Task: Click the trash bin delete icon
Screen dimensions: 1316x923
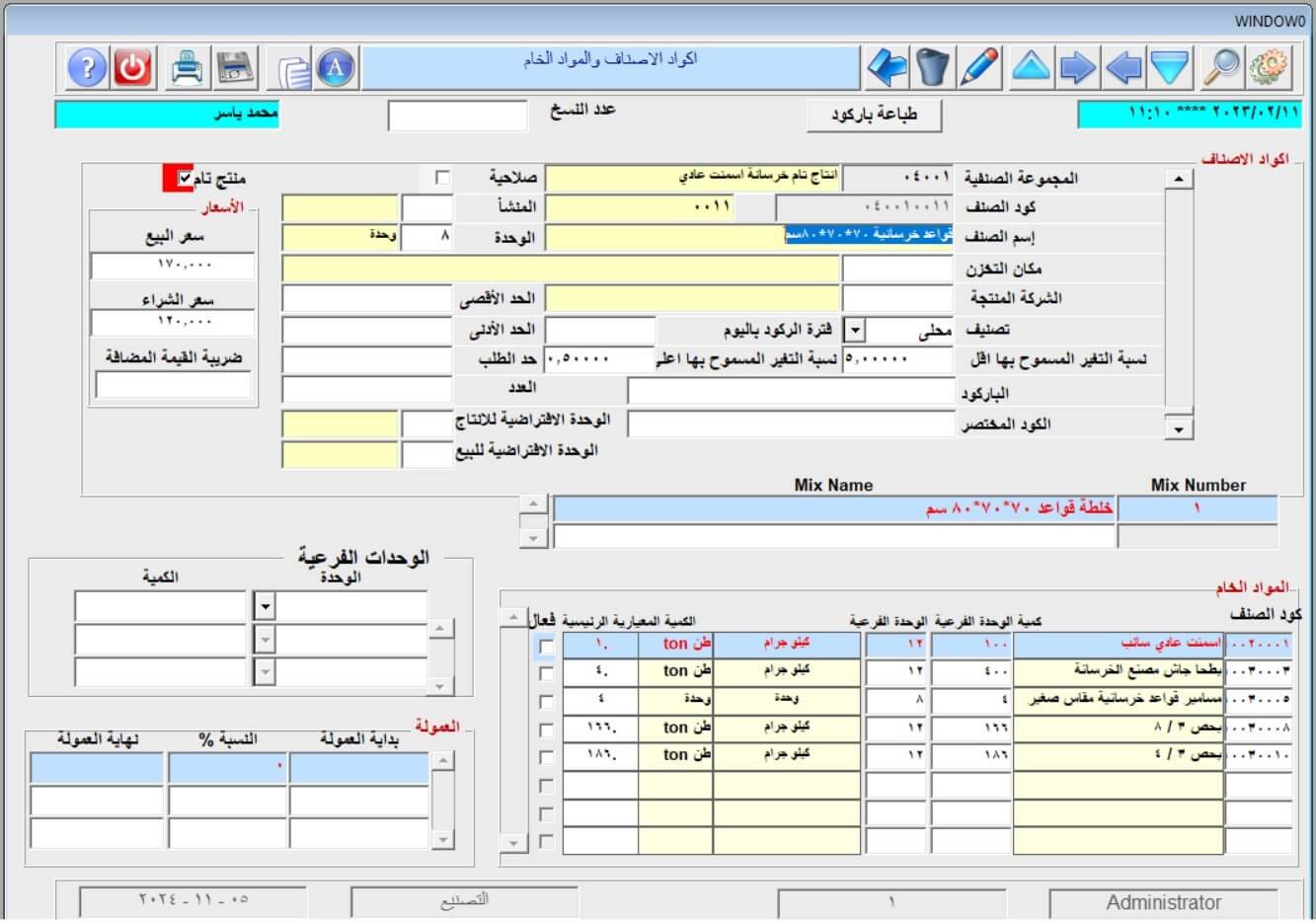Action: coord(932,68)
